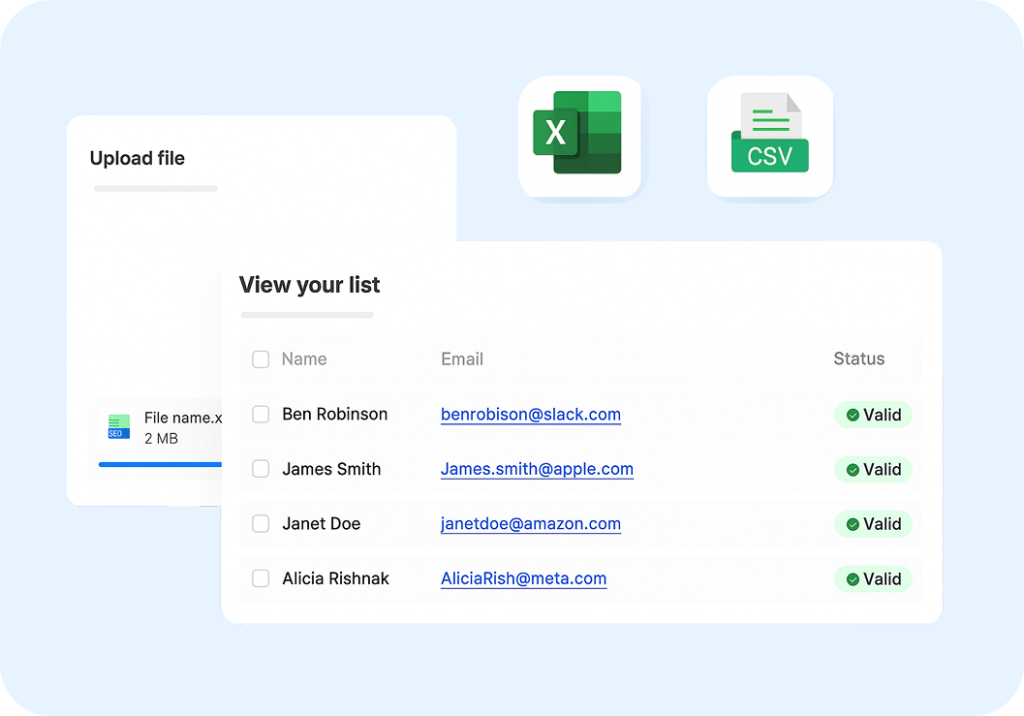Tick the select-all checkbox beside Name header

pos(261,359)
